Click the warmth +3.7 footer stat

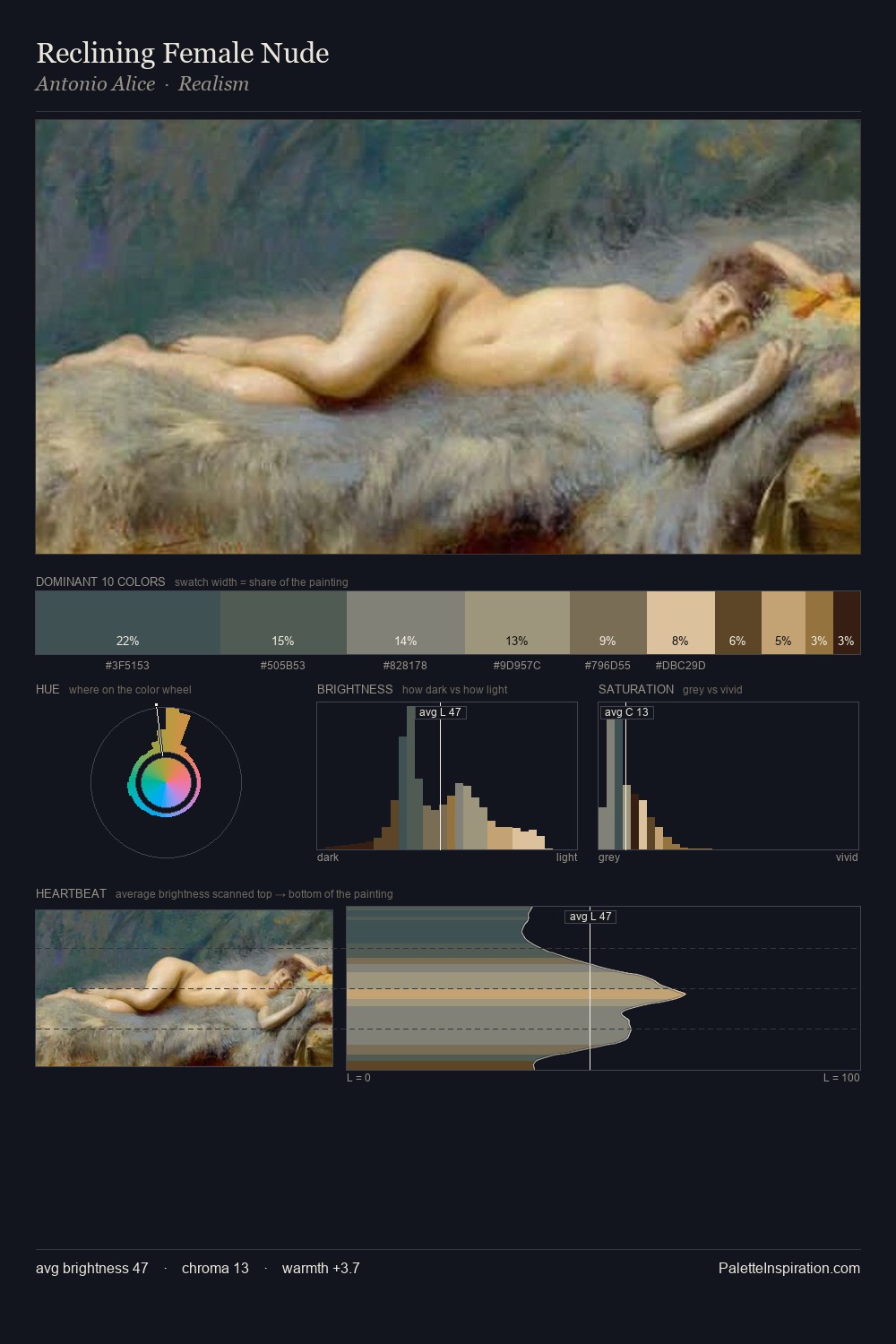[x=321, y=1268]
